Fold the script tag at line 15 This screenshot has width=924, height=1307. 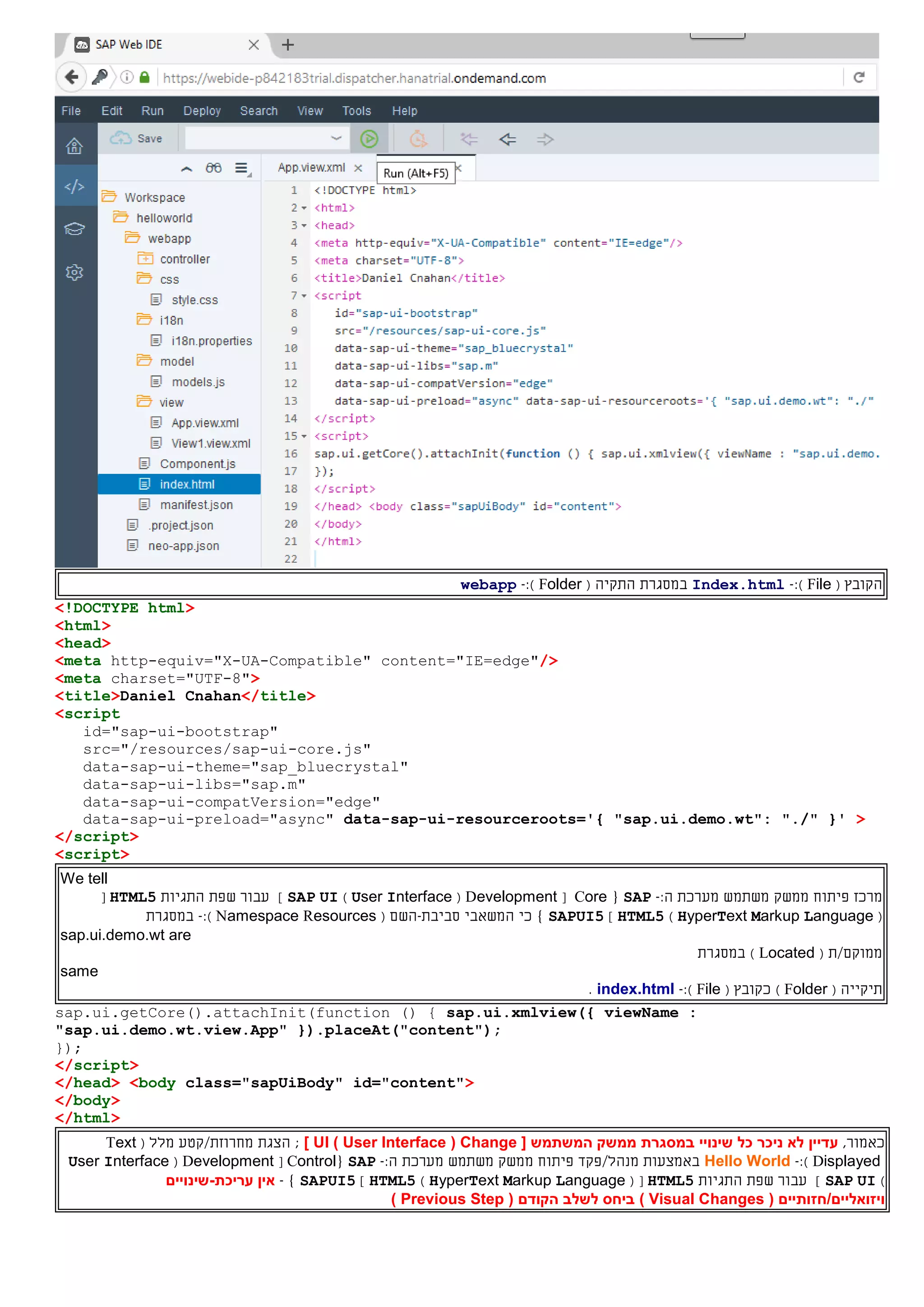(305, 436)
